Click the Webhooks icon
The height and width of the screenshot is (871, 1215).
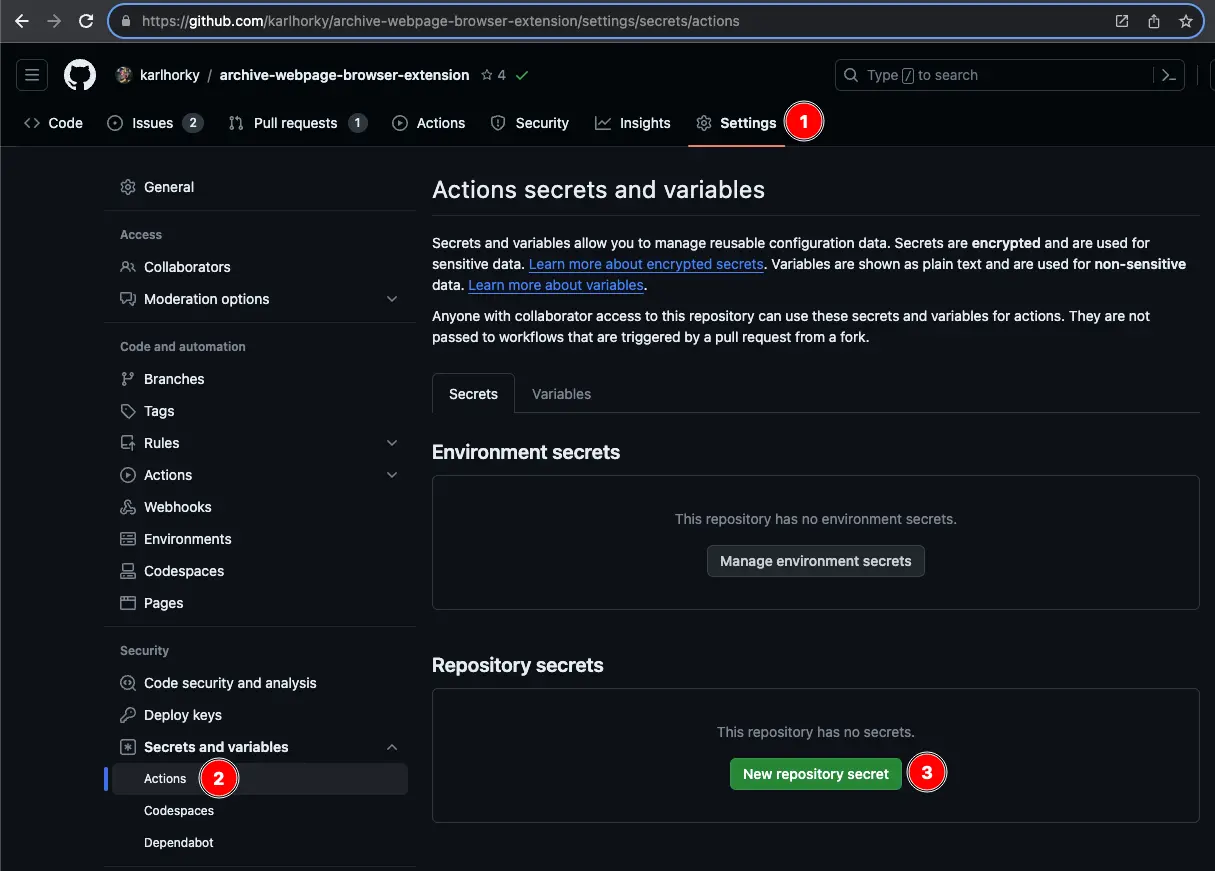(128, 507)
